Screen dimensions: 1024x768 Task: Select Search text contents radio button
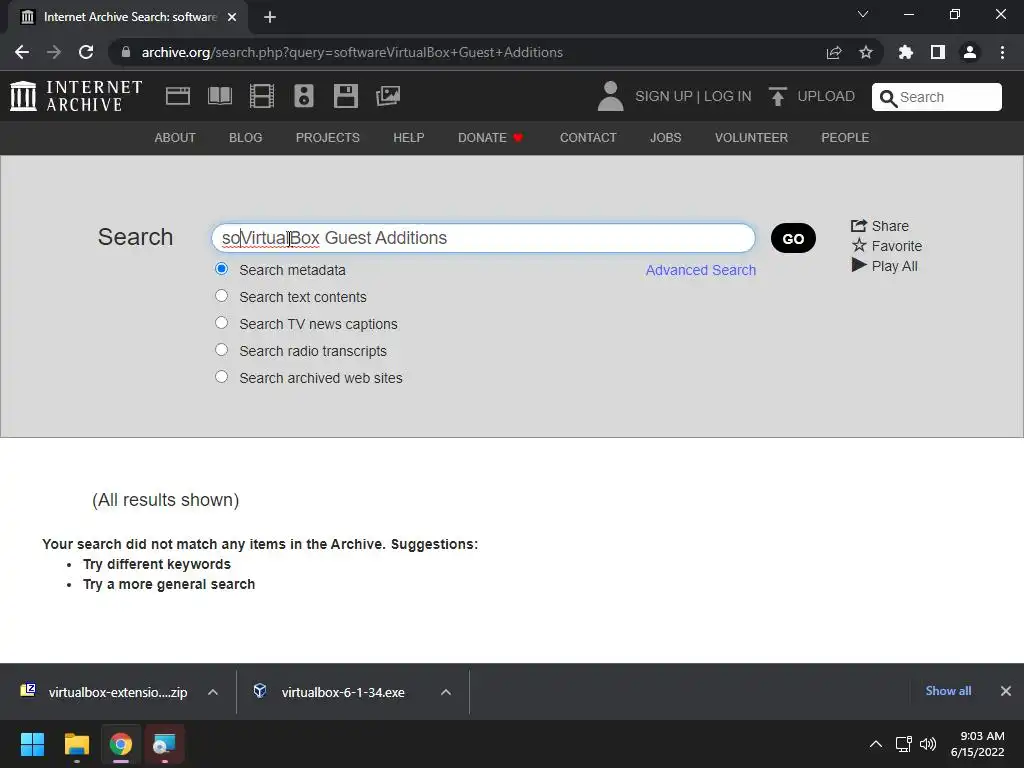click(x=221, y=296)
